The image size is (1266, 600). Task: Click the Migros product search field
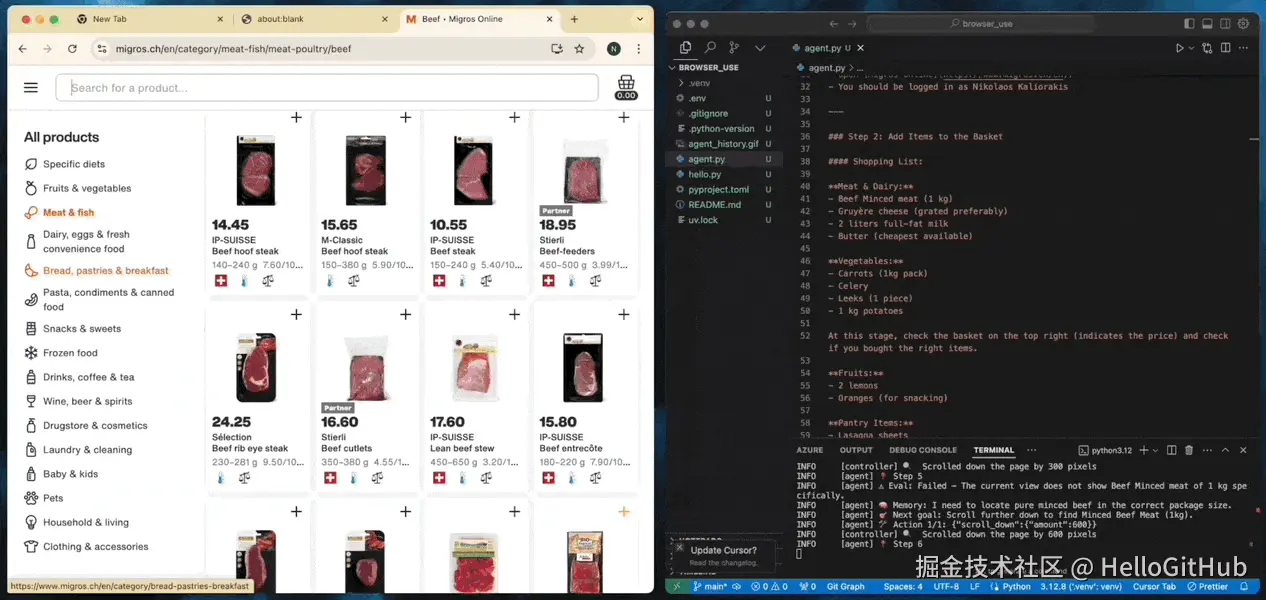[327, 88]
